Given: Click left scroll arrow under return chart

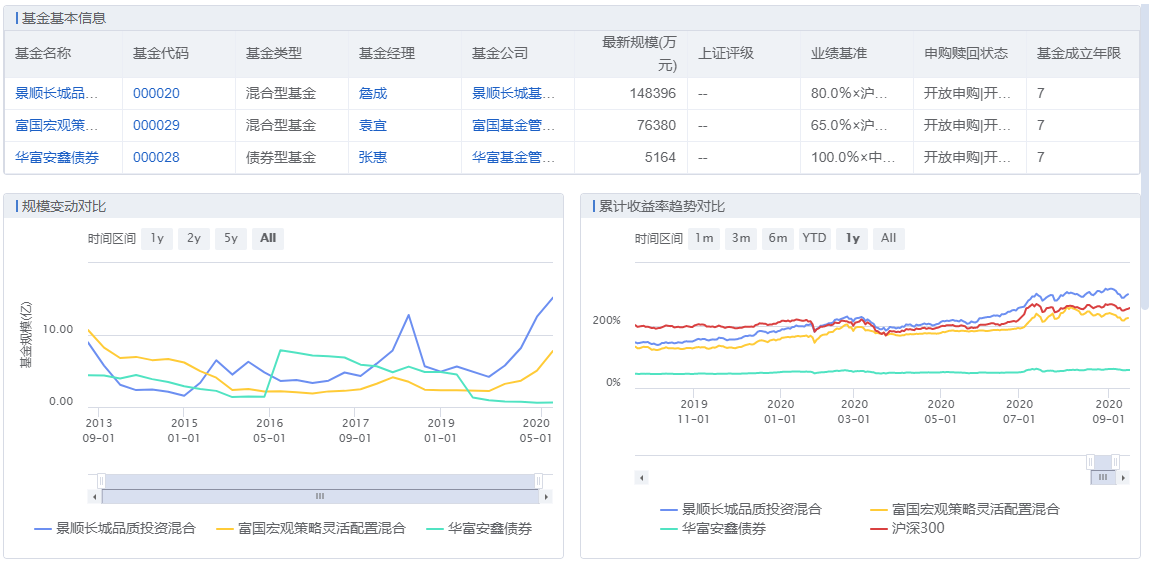Looking at the screenshot, I should click(x=641, y=478).
